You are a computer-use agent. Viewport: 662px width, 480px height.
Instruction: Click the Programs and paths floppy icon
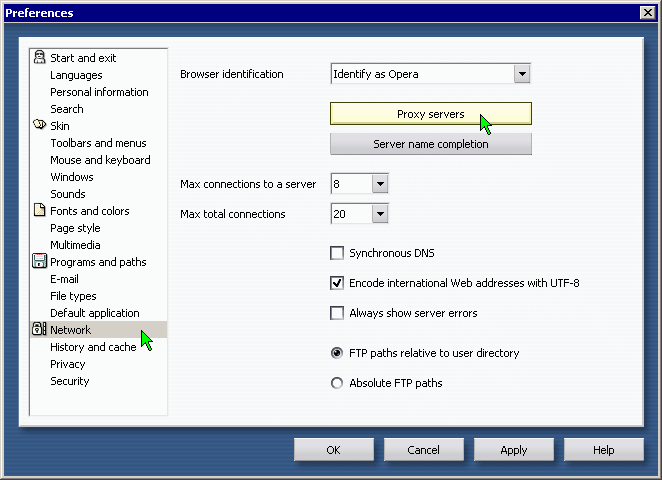click(39, 261)
